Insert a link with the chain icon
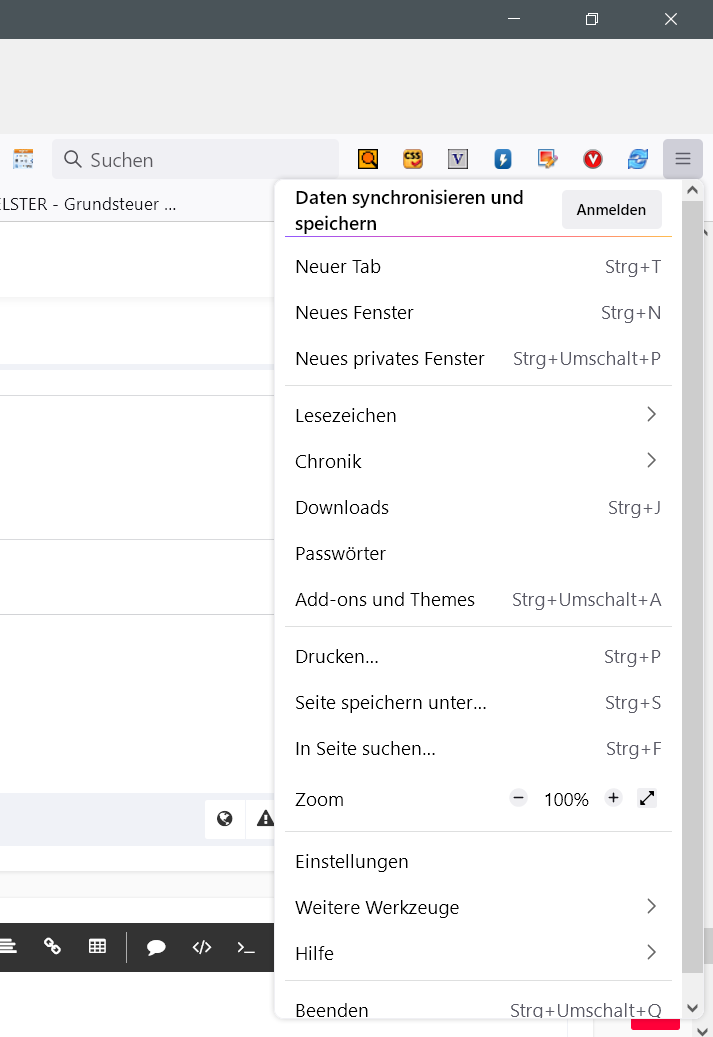Image resolution: width=713 pixels, height=1037 pixels. [x=53, y=946]
